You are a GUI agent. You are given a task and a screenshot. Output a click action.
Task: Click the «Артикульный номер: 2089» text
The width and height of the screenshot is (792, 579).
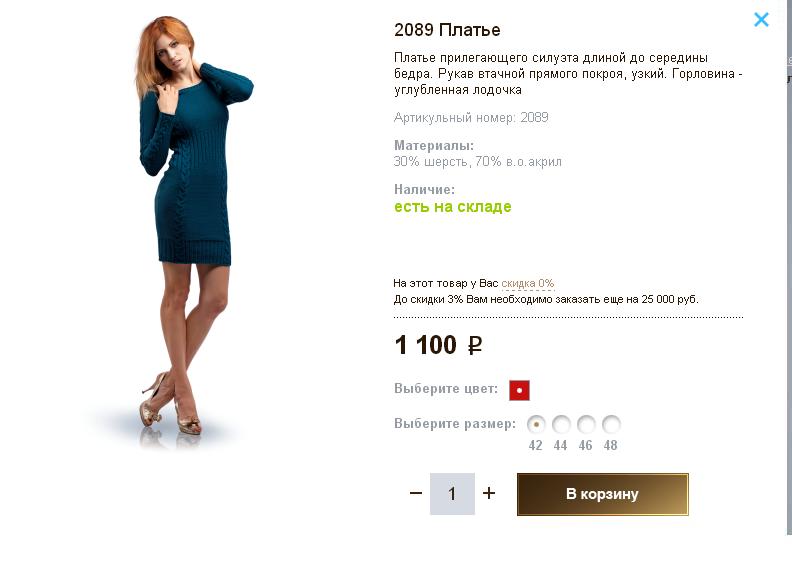pos(471,118)
